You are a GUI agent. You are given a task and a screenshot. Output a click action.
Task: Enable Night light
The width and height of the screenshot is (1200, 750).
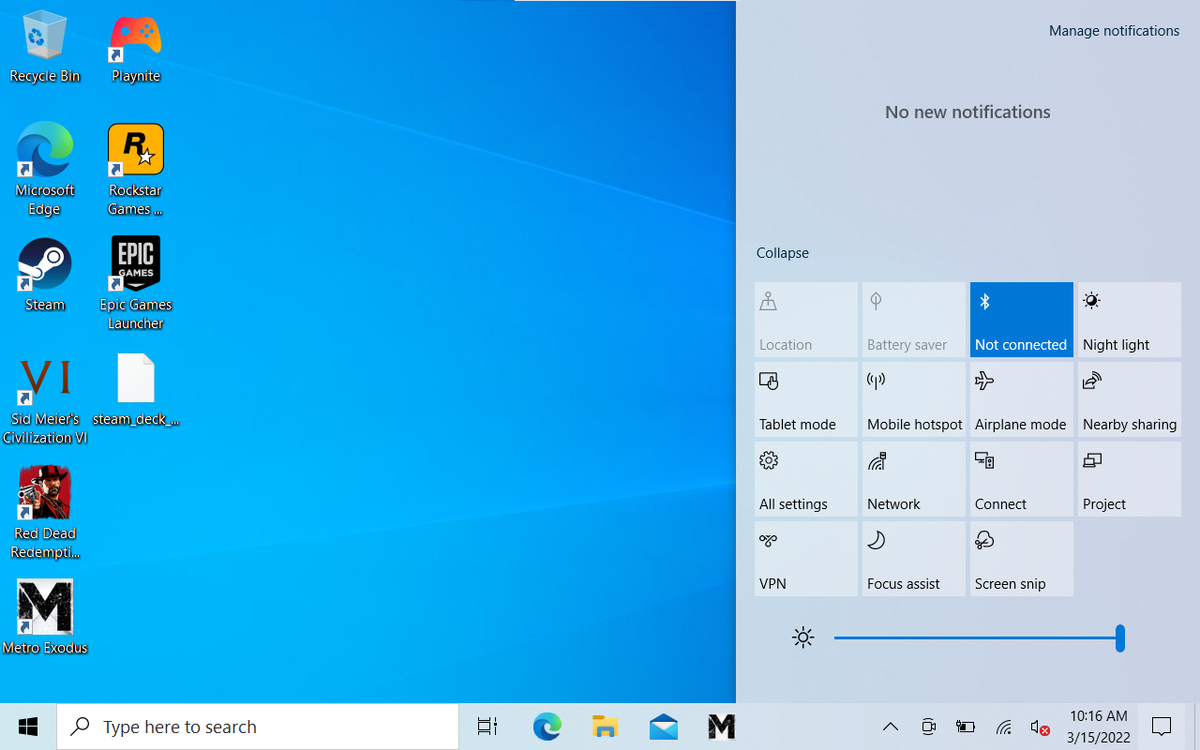click(x=1129, y=319)
